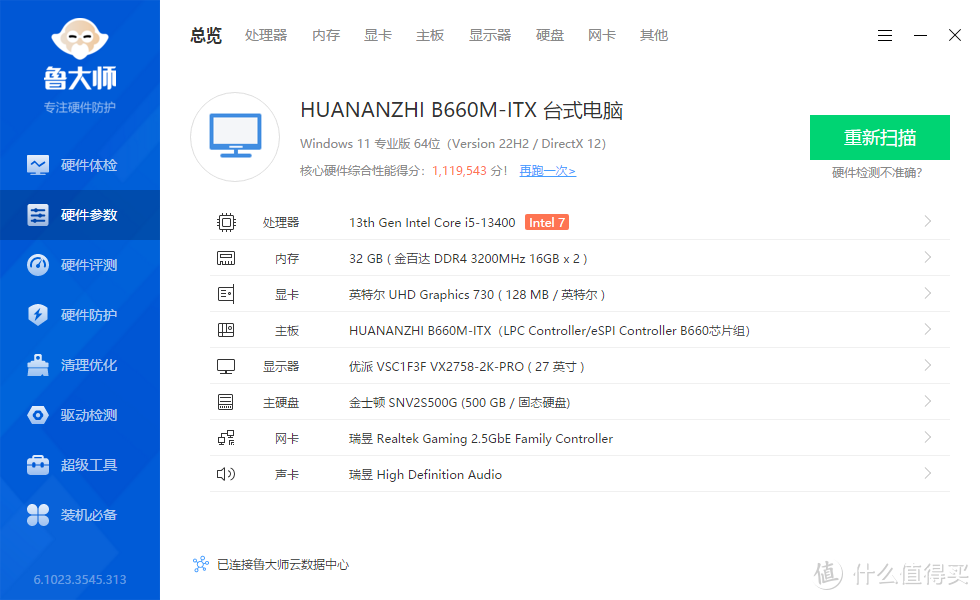Click the desktop computer icon
The width and height of the screenshot is (980, 600).
pyautogui.click(x=235, y=137)
